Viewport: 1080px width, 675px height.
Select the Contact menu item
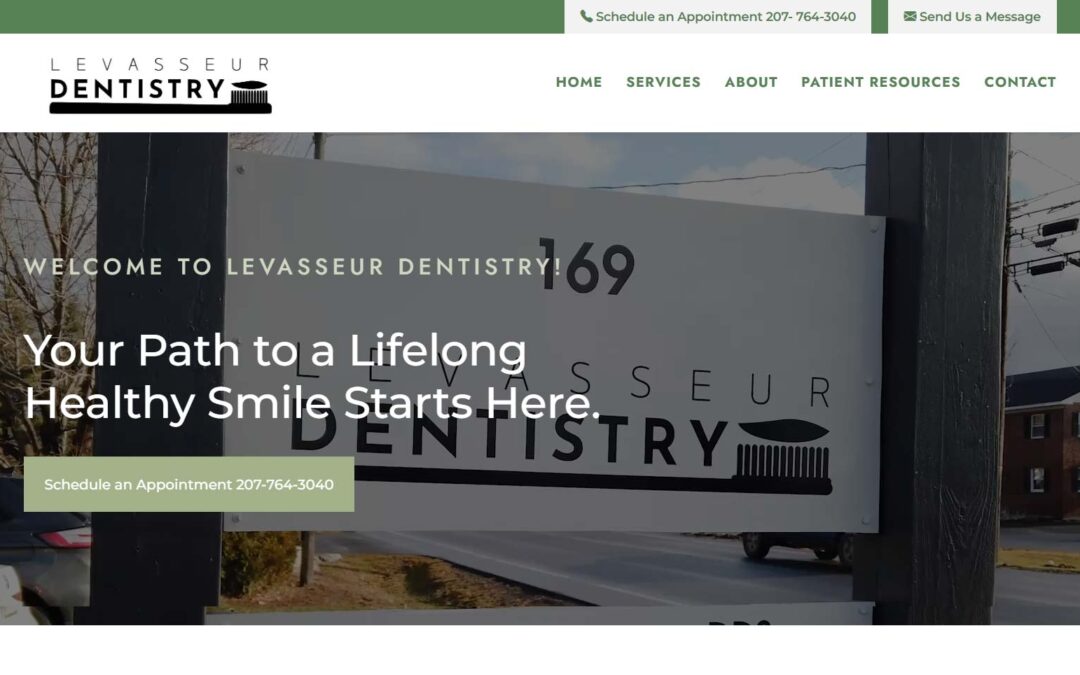tap(1020, 82)
